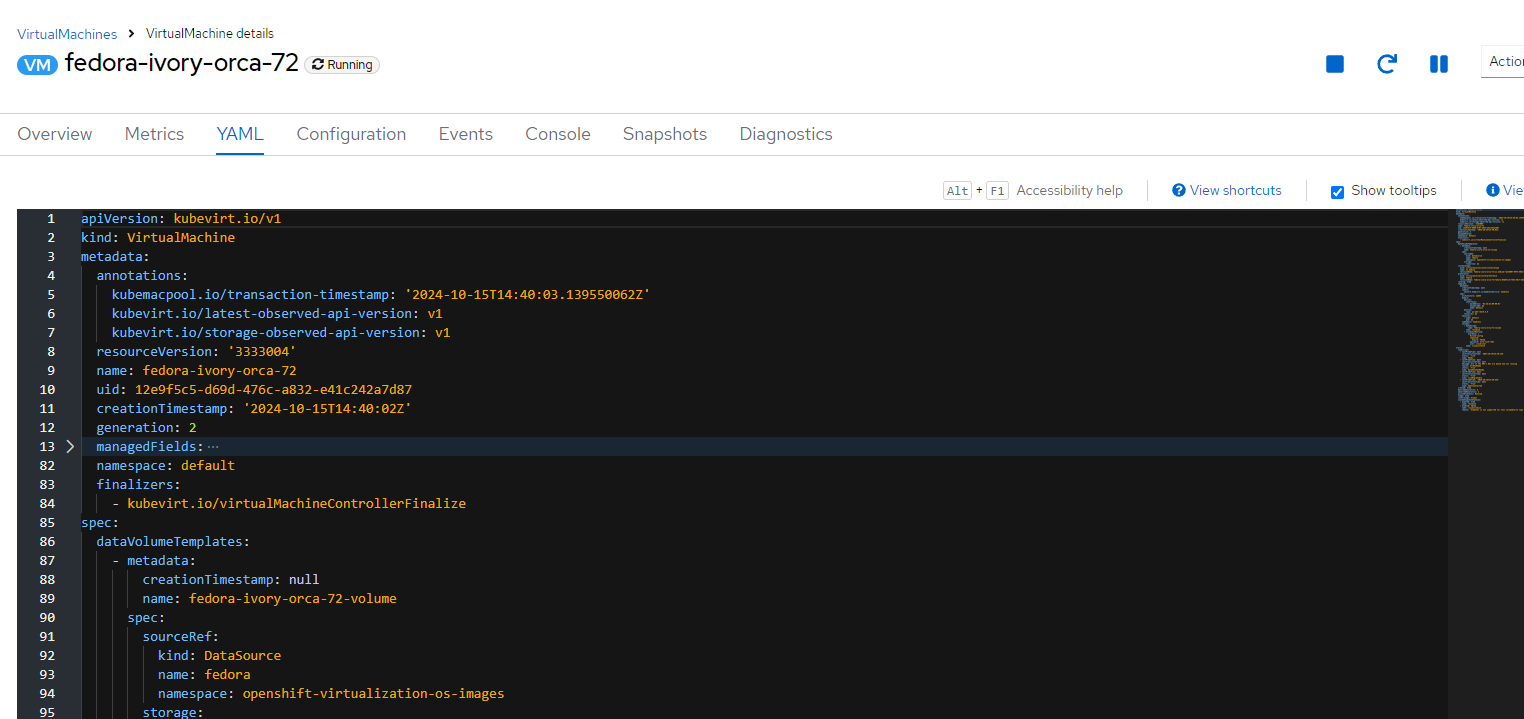Click the blue VM badge icon
Screen dimensions: 1524x719
pos(38,64)
